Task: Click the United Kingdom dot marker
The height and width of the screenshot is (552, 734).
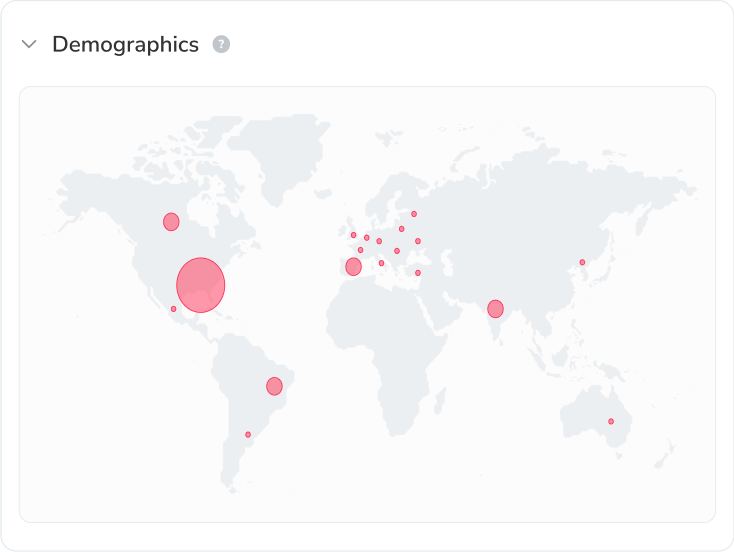Action: point(353,235)
